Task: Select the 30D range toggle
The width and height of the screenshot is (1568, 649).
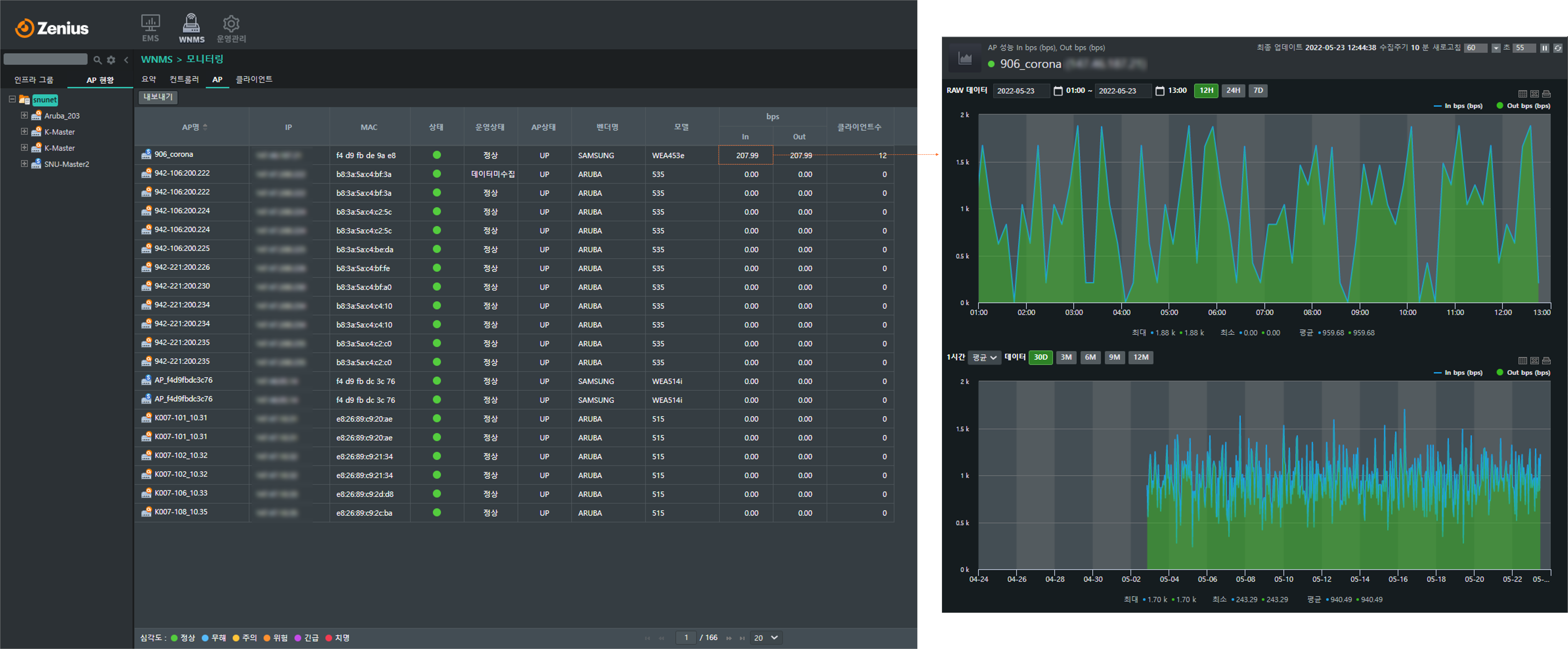Action: click(1040, 357)
